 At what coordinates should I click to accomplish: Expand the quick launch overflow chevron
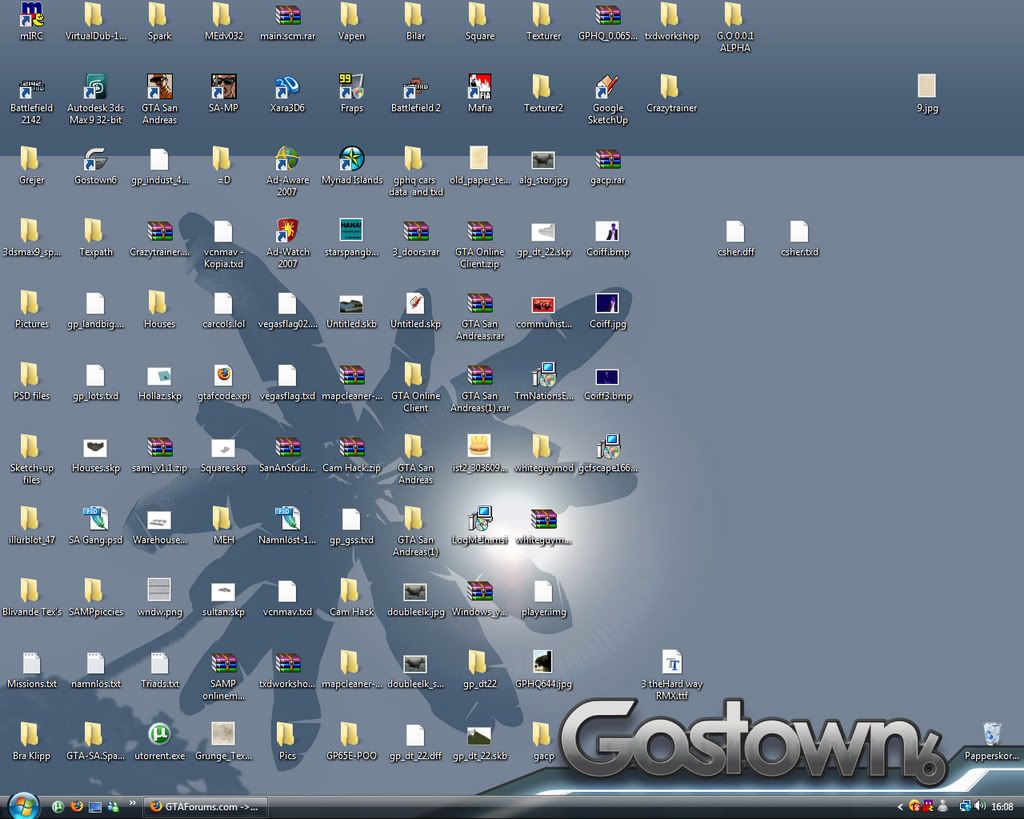click(132, 801)
